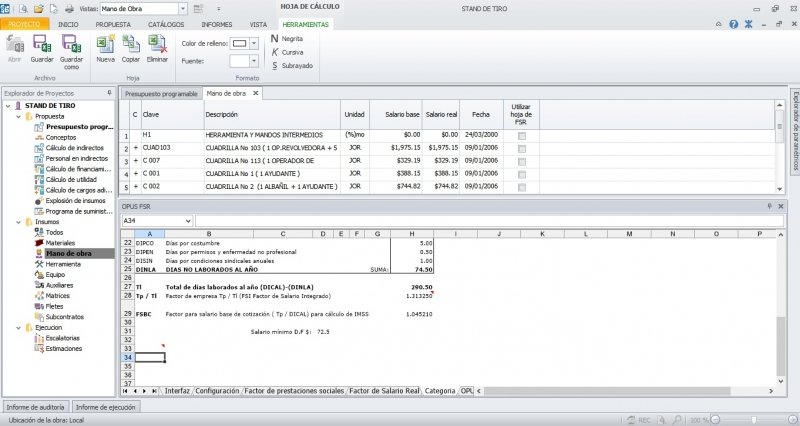Enable FSR checkbox for C 002 row
800x426 pixels.
click(x=521, y=186)
